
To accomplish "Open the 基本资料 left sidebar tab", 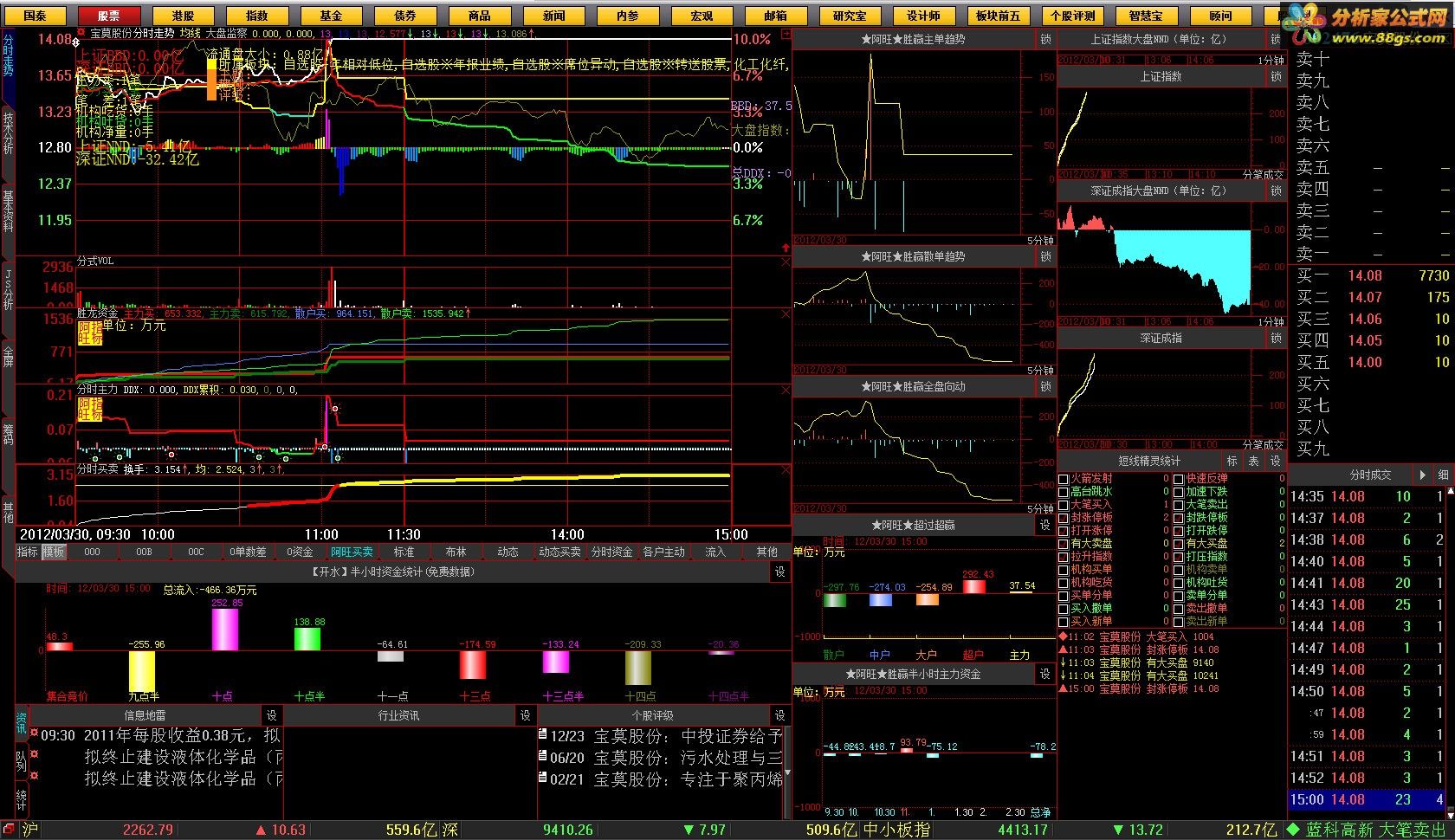I will tap(8, 211).
